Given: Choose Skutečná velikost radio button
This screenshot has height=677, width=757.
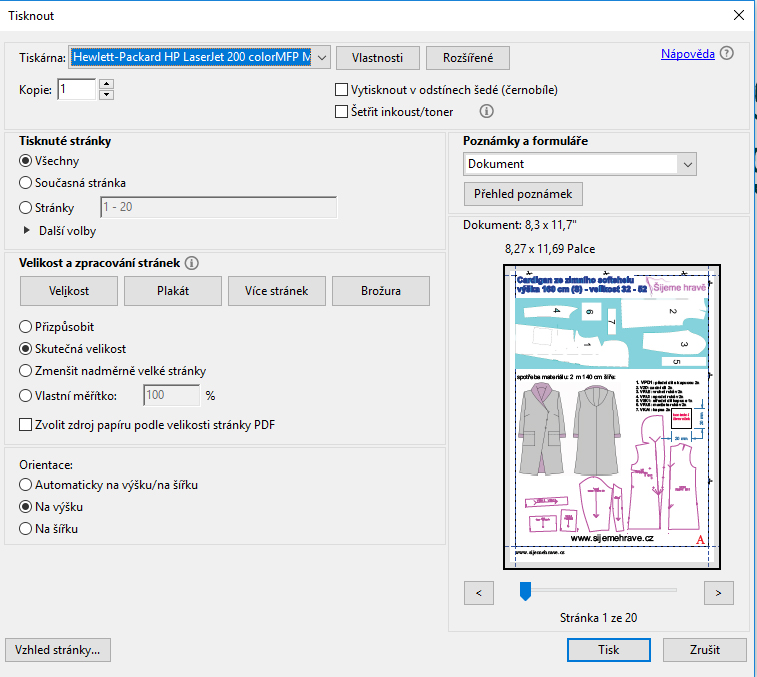Looking at the screenshot, I should tap(25, 349).
